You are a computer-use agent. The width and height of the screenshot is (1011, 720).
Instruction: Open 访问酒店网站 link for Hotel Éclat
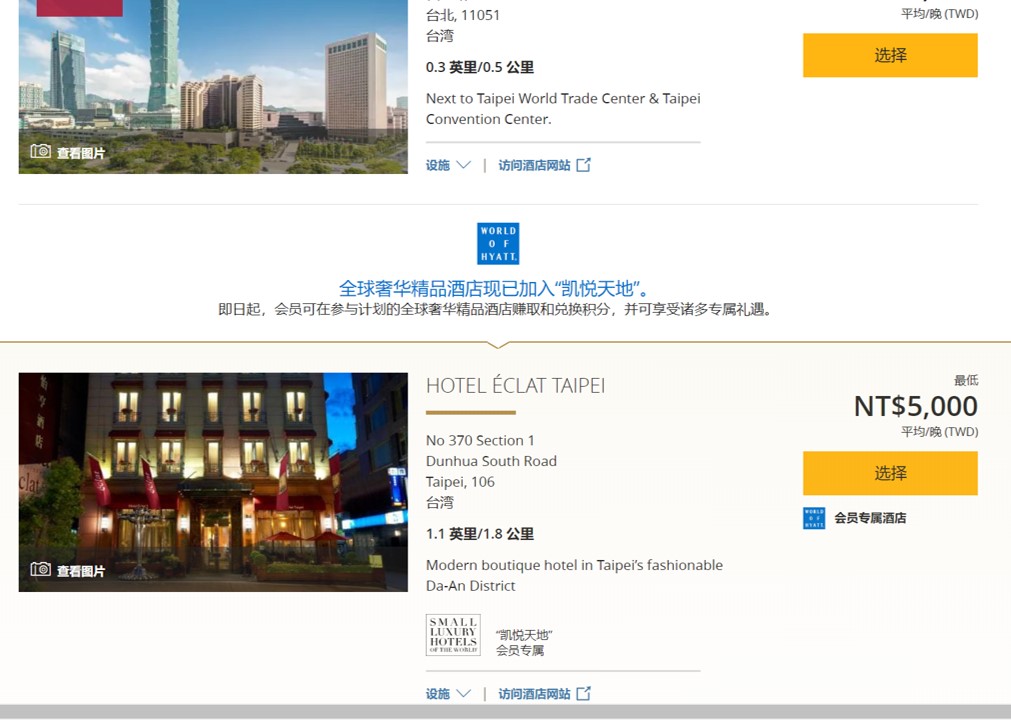pos(534,693)
